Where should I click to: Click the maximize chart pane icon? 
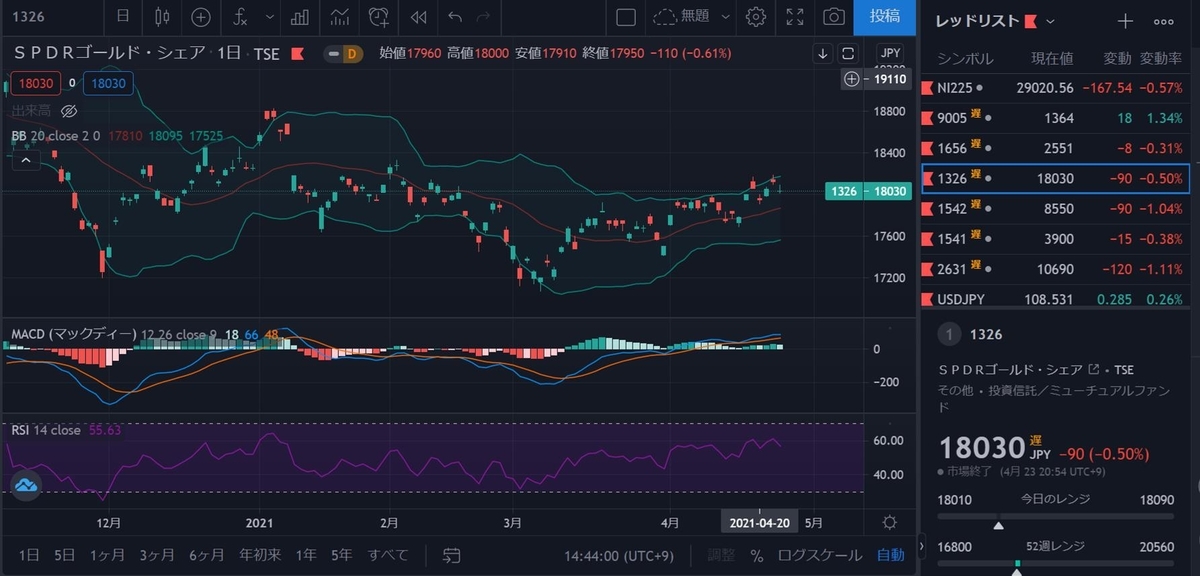click(x=848, y=53)
